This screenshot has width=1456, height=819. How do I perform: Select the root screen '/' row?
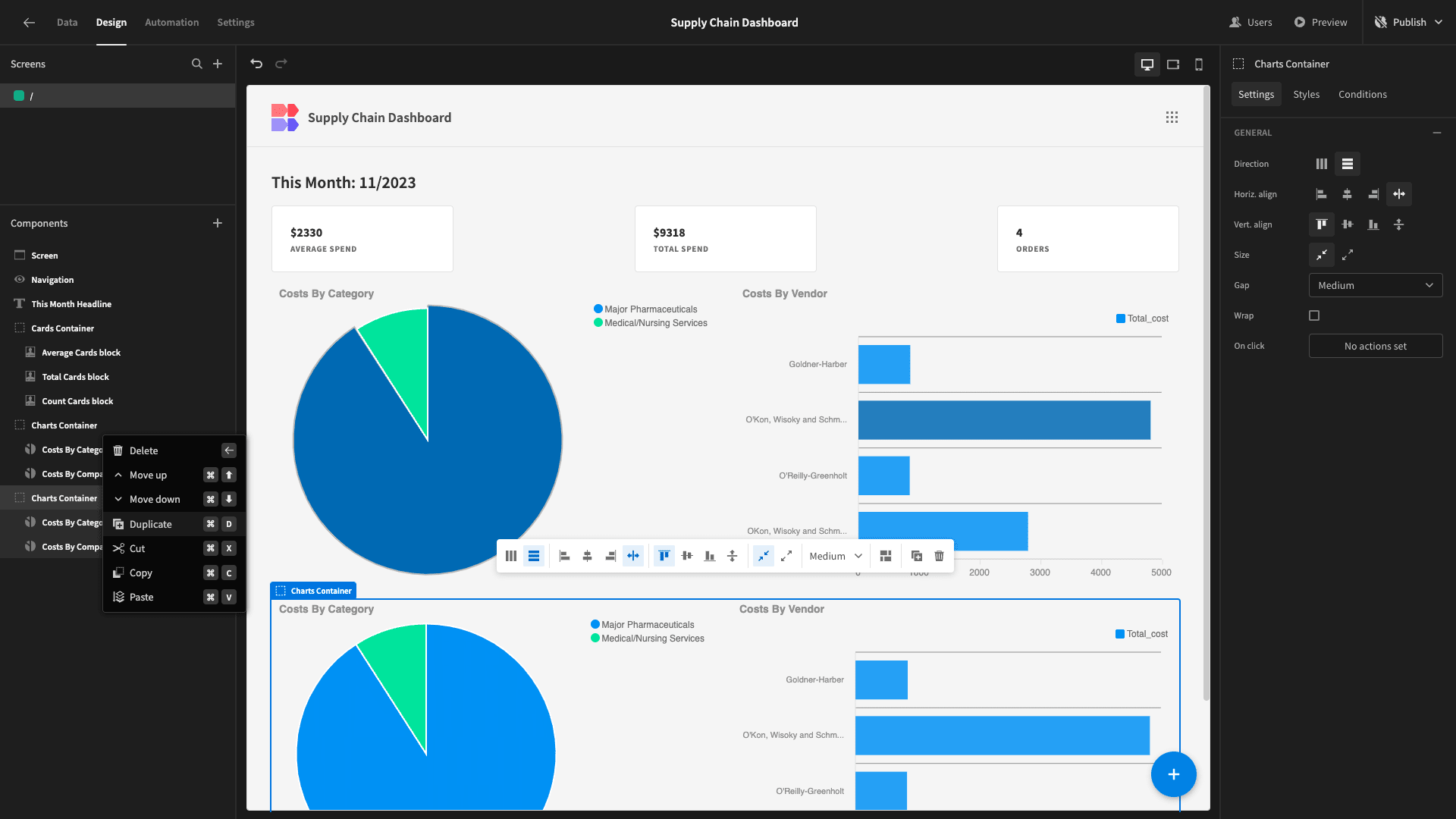click(118, 96)
